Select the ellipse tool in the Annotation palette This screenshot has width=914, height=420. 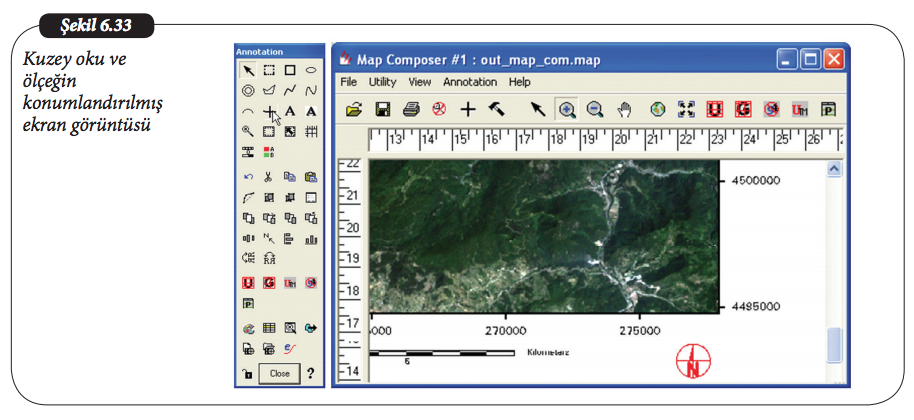311,70
